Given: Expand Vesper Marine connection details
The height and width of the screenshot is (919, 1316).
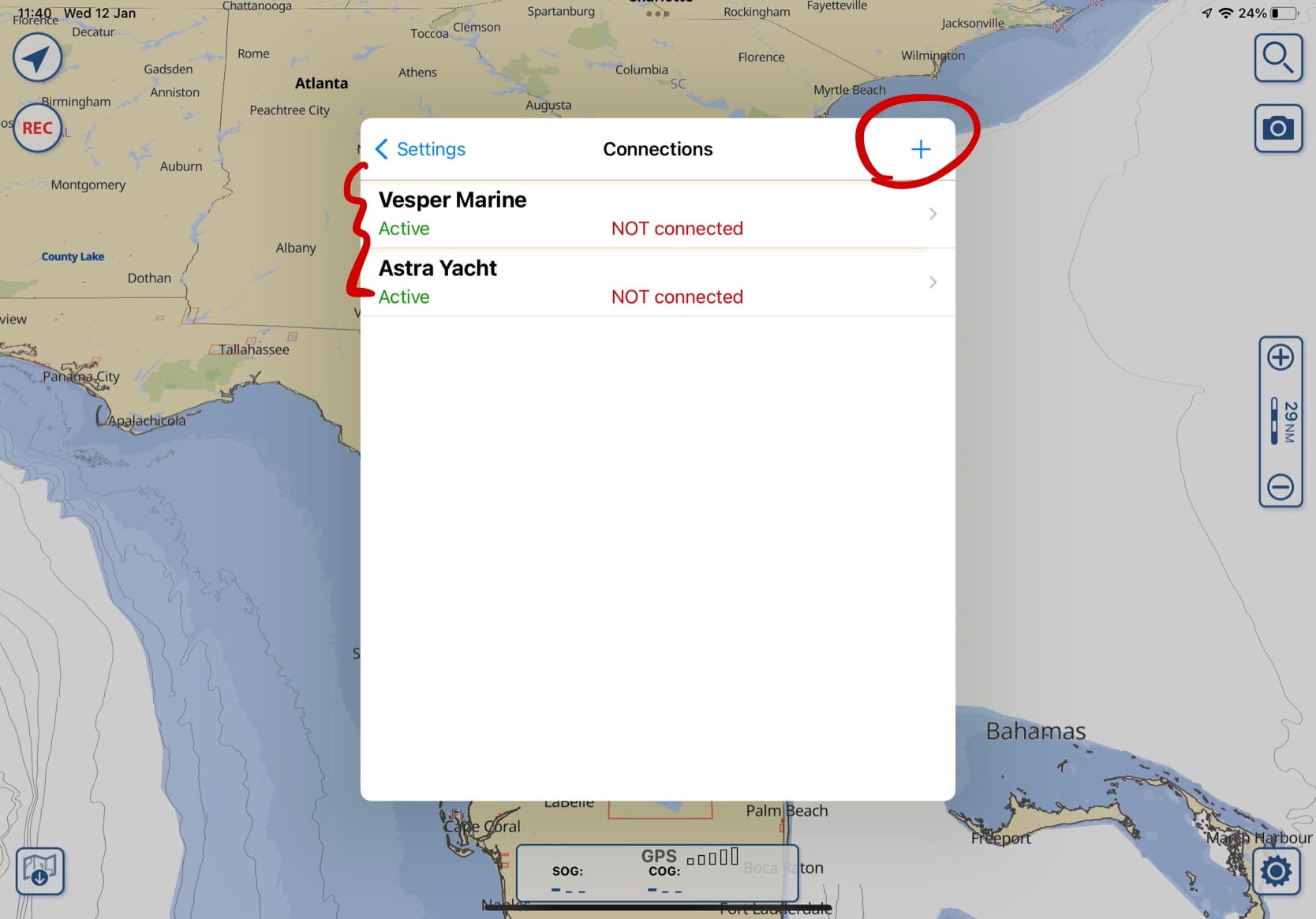Looking at the screenshot, I should tap(933, 214).
